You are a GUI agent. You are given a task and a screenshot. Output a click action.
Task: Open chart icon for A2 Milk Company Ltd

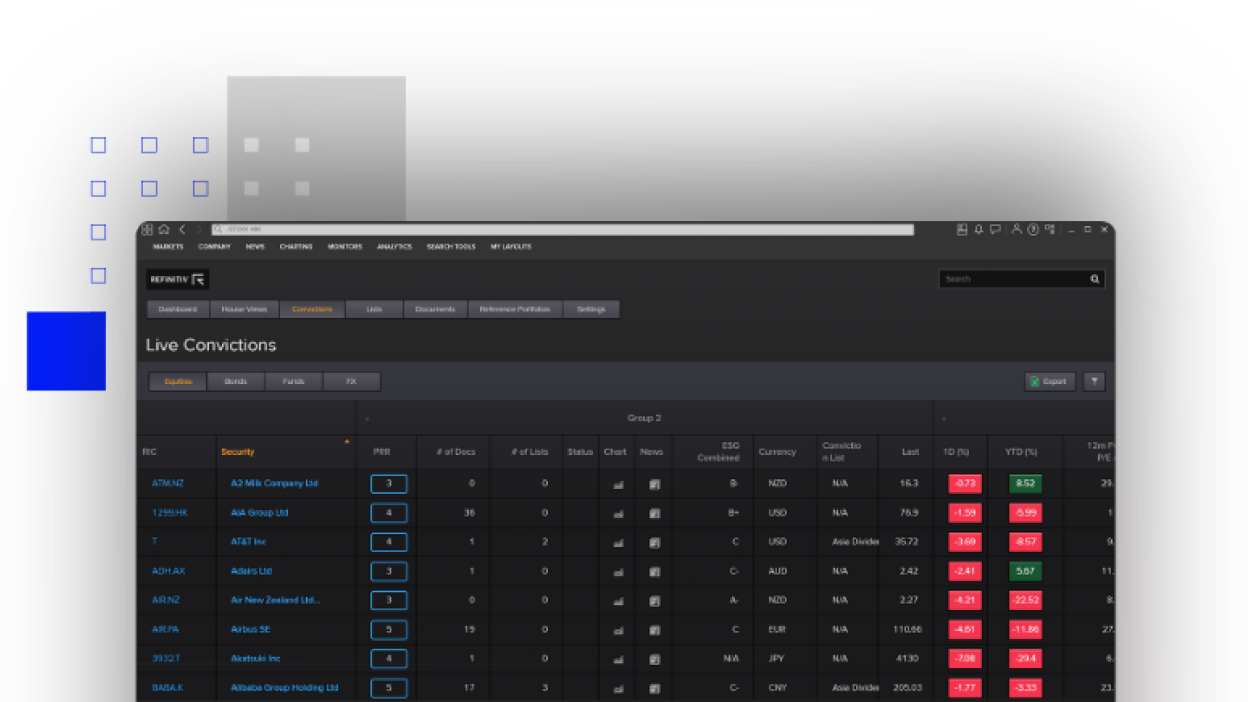coord(618,484)
